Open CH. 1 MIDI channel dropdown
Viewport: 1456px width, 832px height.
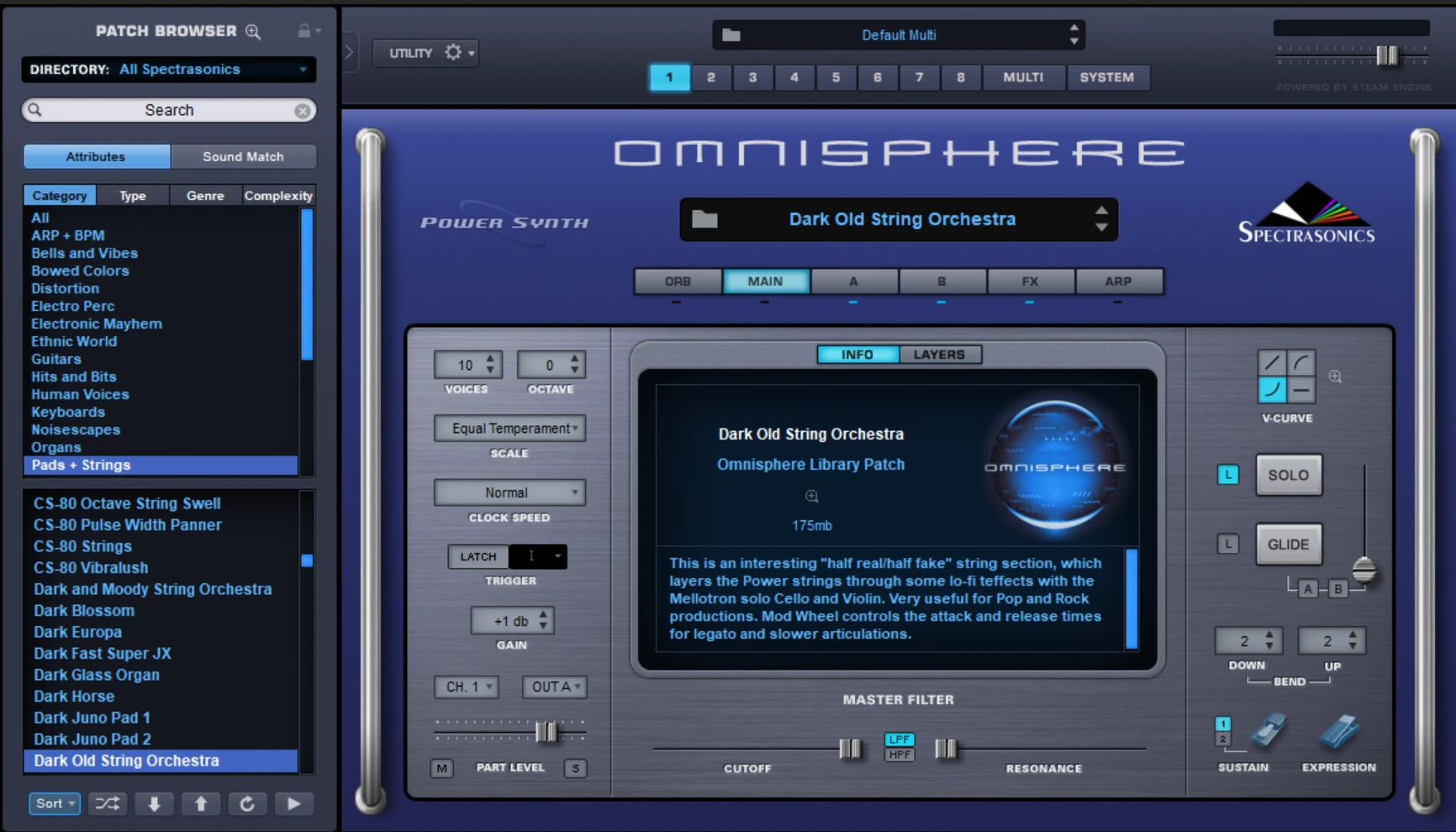(467, 687)
